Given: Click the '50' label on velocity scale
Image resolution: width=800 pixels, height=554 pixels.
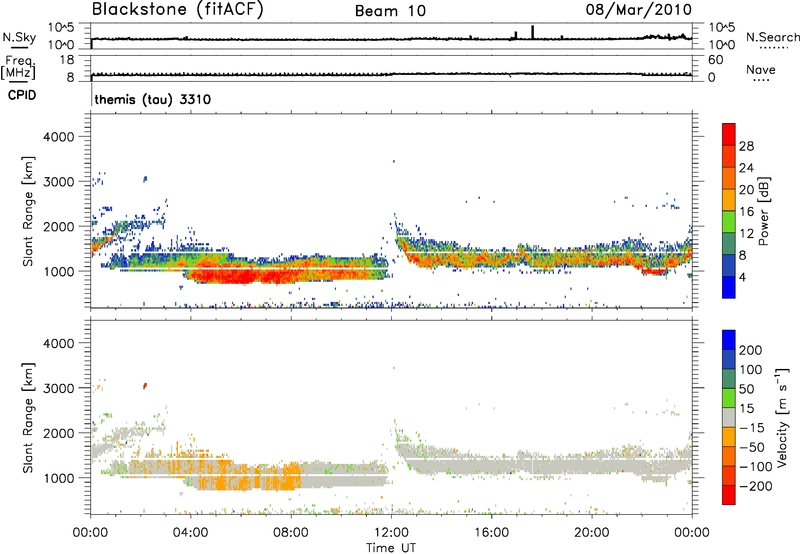Looking at the screenshot, I should coord(746,389).
